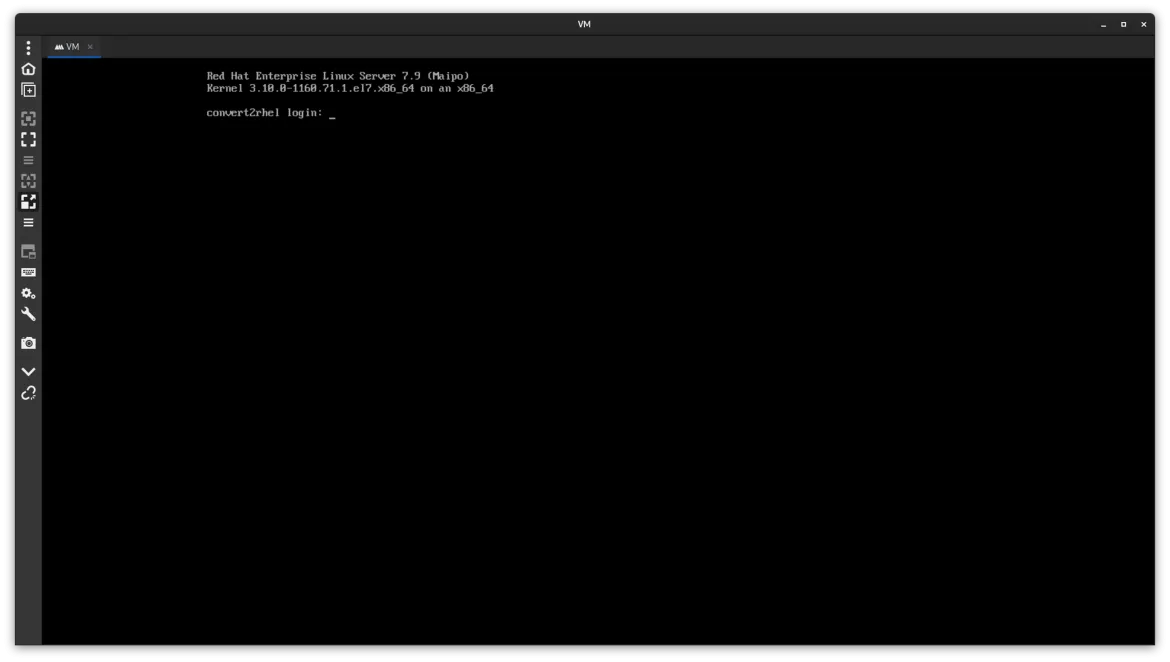Screen dimensions: 1170x662
Task: Expand the chevron at the sidebar bottom
Action: click(28, 370)
